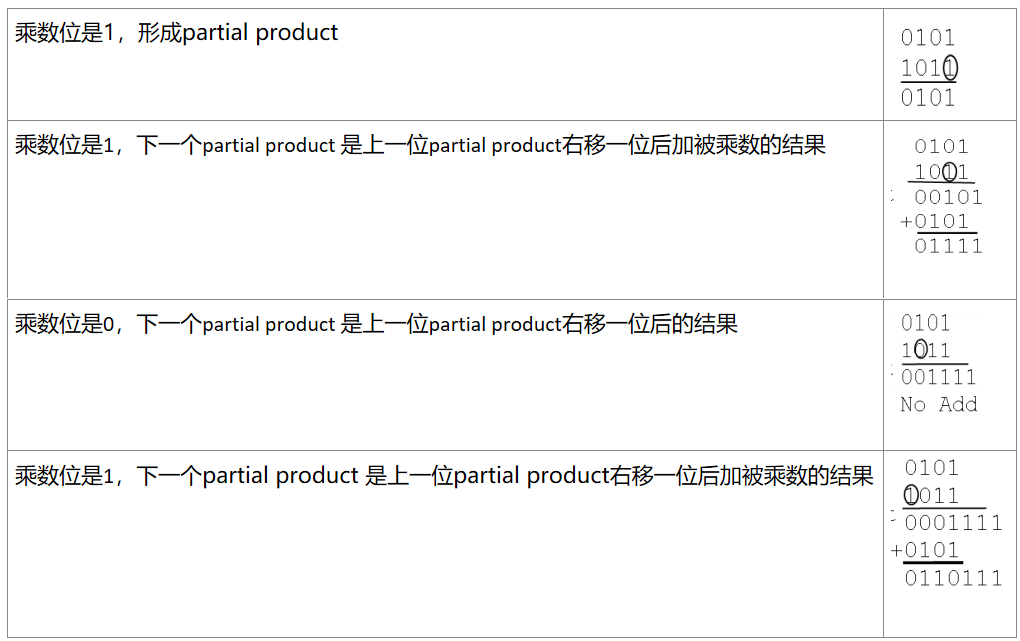Click the 'No Add' text

(x=939, y=404)
